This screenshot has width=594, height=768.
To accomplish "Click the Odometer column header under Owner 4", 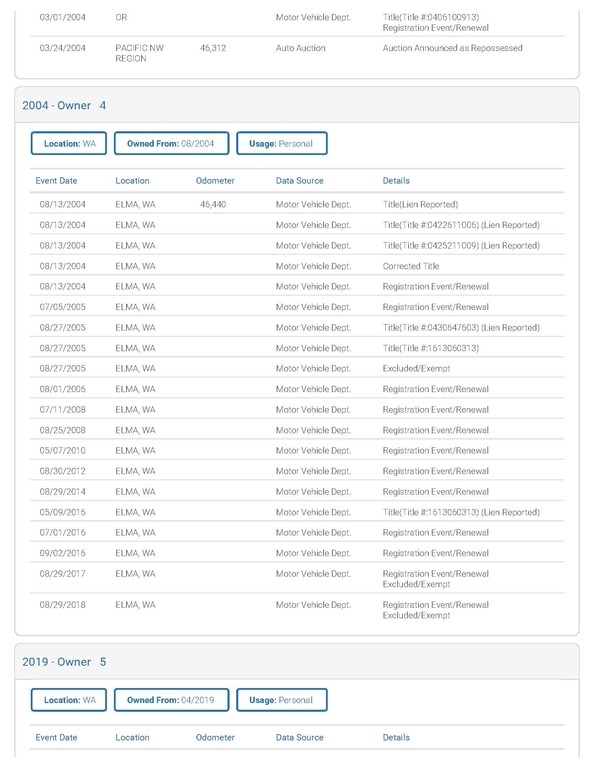I will tap(215, 181).
